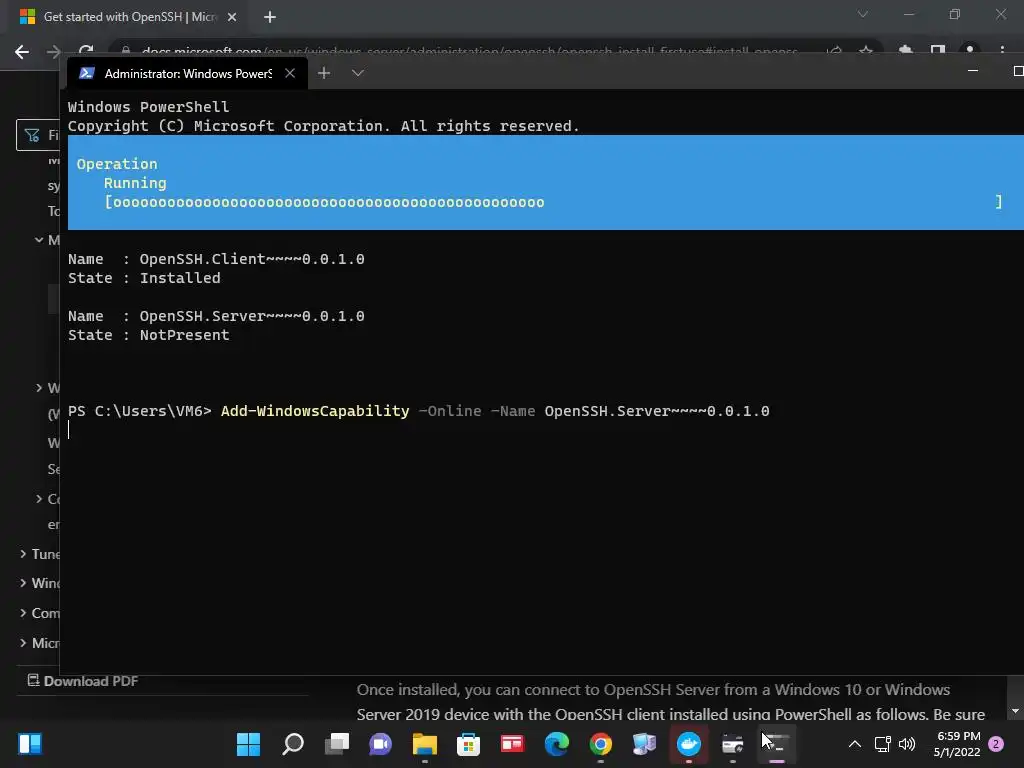Open Microsoft Store from taskbar
Image resolution: width=1024 pixels, height=768 pixels.
(468, 744)
